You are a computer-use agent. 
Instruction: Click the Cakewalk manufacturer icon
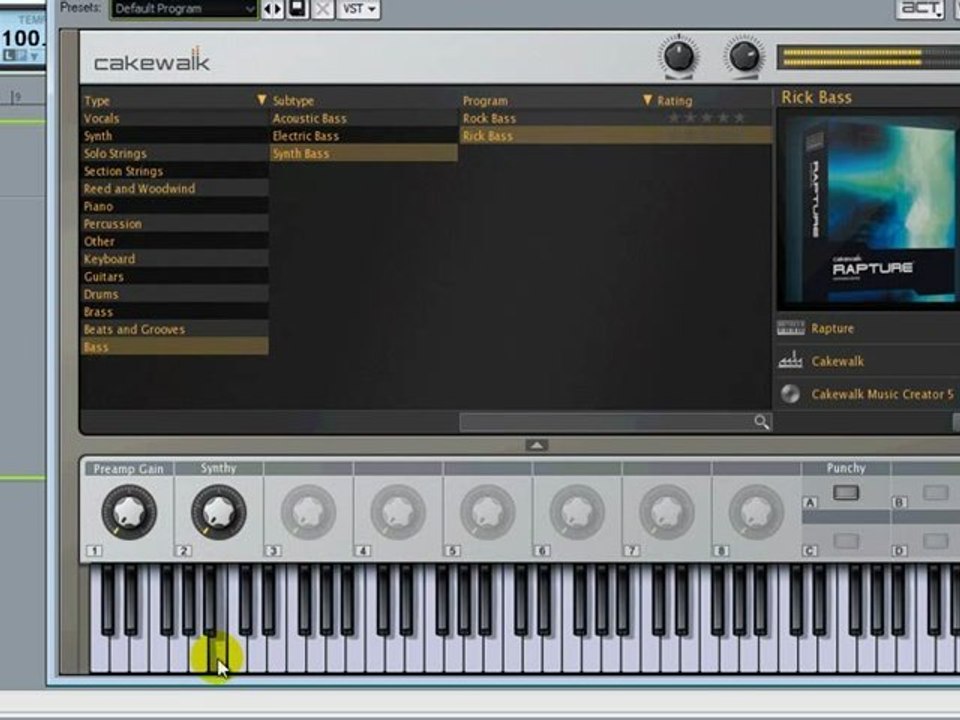(x=790, y=361)
